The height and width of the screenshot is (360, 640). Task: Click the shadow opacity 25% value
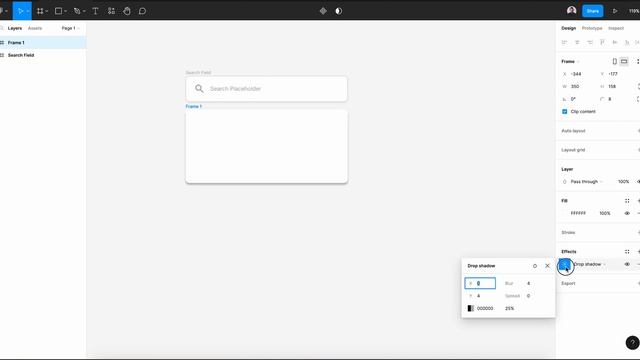tap(509, 309)
